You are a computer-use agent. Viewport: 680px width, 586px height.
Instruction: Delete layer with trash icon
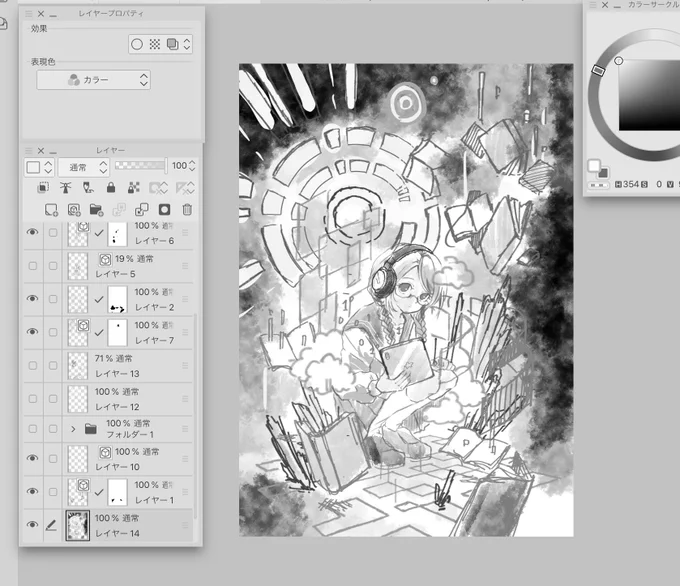coord(187,210)
